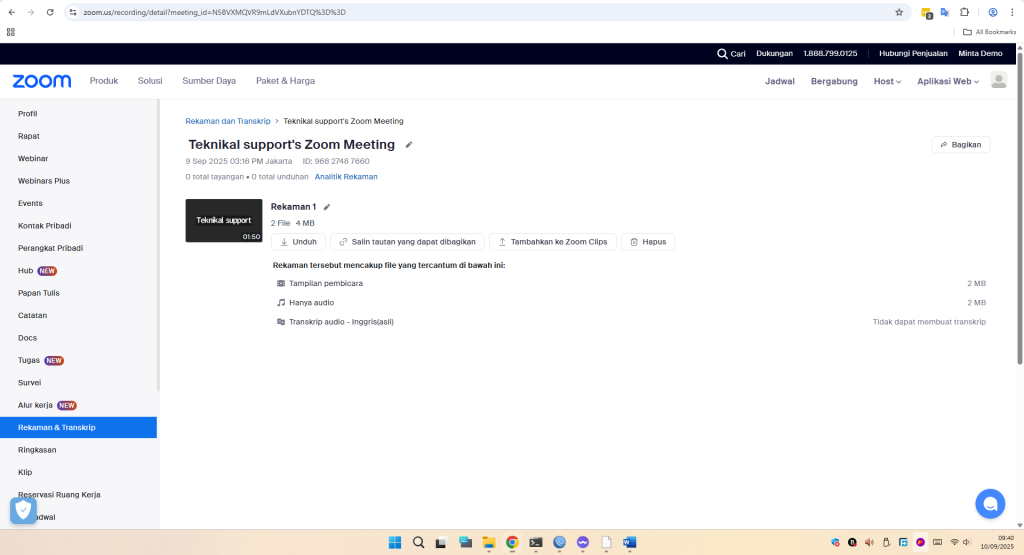Click the Zoom logo
The width and height of the screenshot is (1024, 555).
[42, 81]
